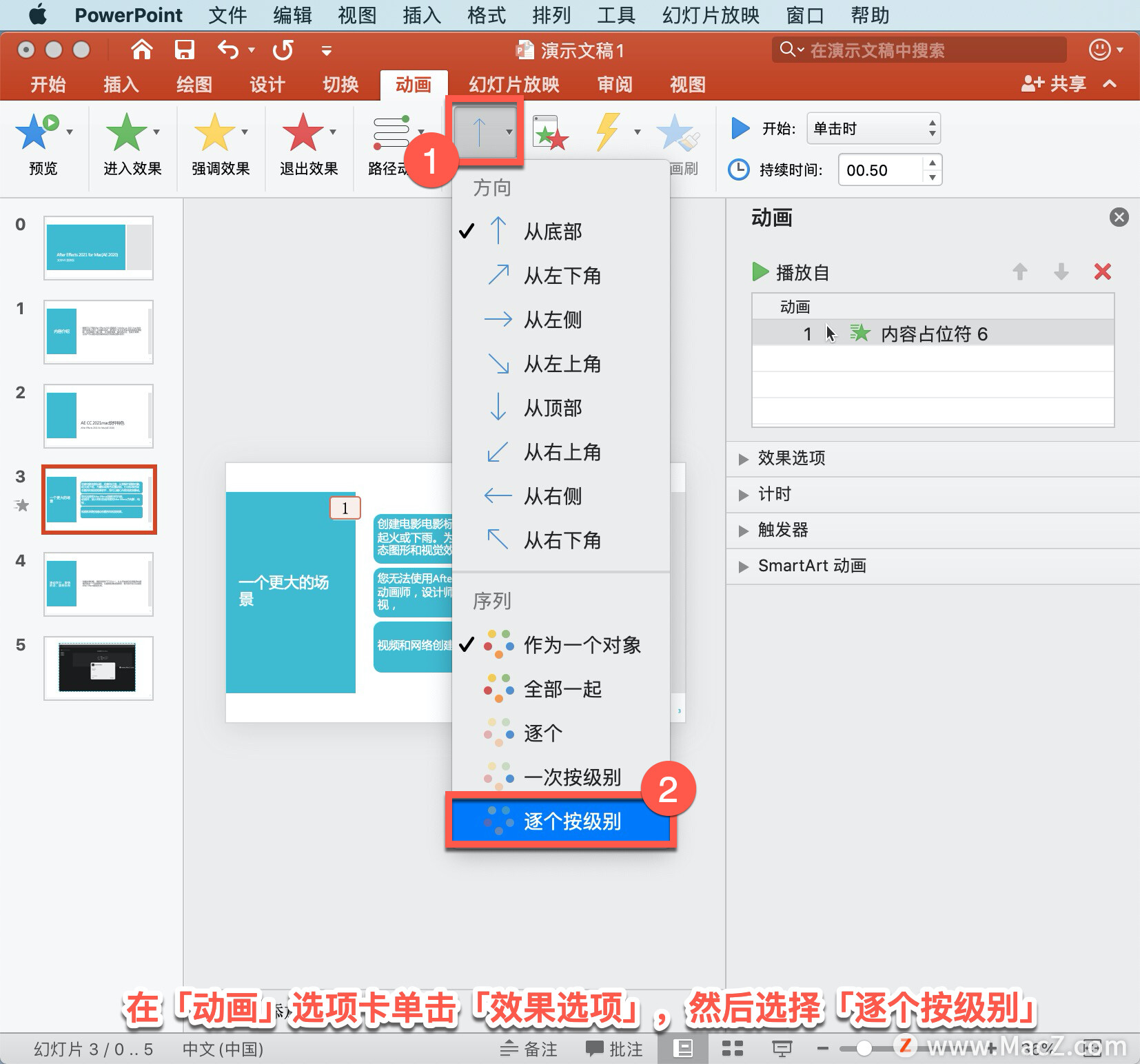This screenshot has height=1064, width=1140.
Task: Decrease duration with the stepper down arrow
Action: tap(932, 178)
